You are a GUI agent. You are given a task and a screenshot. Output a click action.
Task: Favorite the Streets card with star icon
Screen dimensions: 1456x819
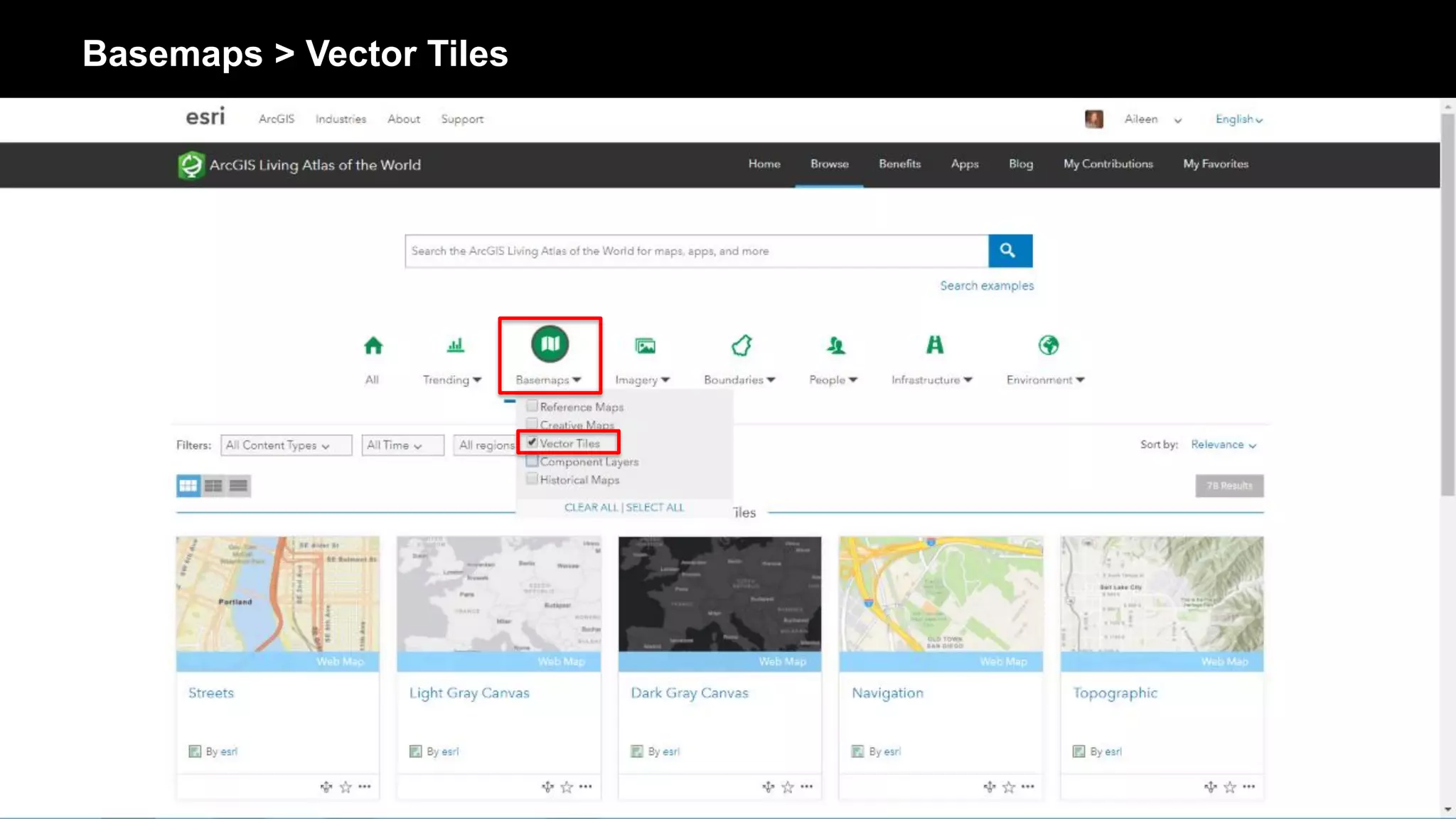[346, 787]
